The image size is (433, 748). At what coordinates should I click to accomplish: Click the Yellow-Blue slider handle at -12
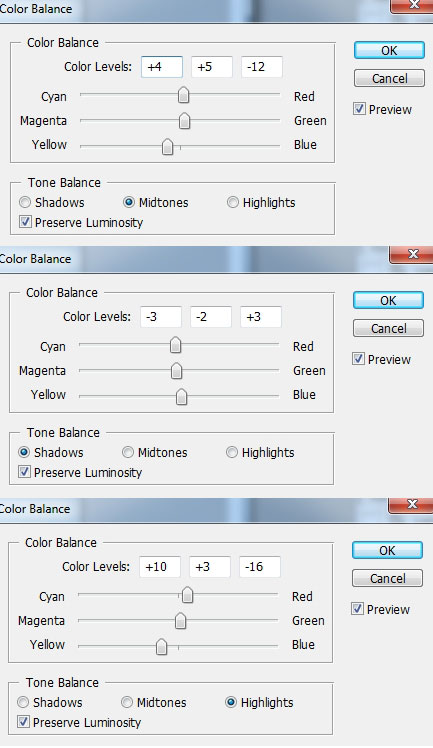pyautogui.click(x=167, y=146)
